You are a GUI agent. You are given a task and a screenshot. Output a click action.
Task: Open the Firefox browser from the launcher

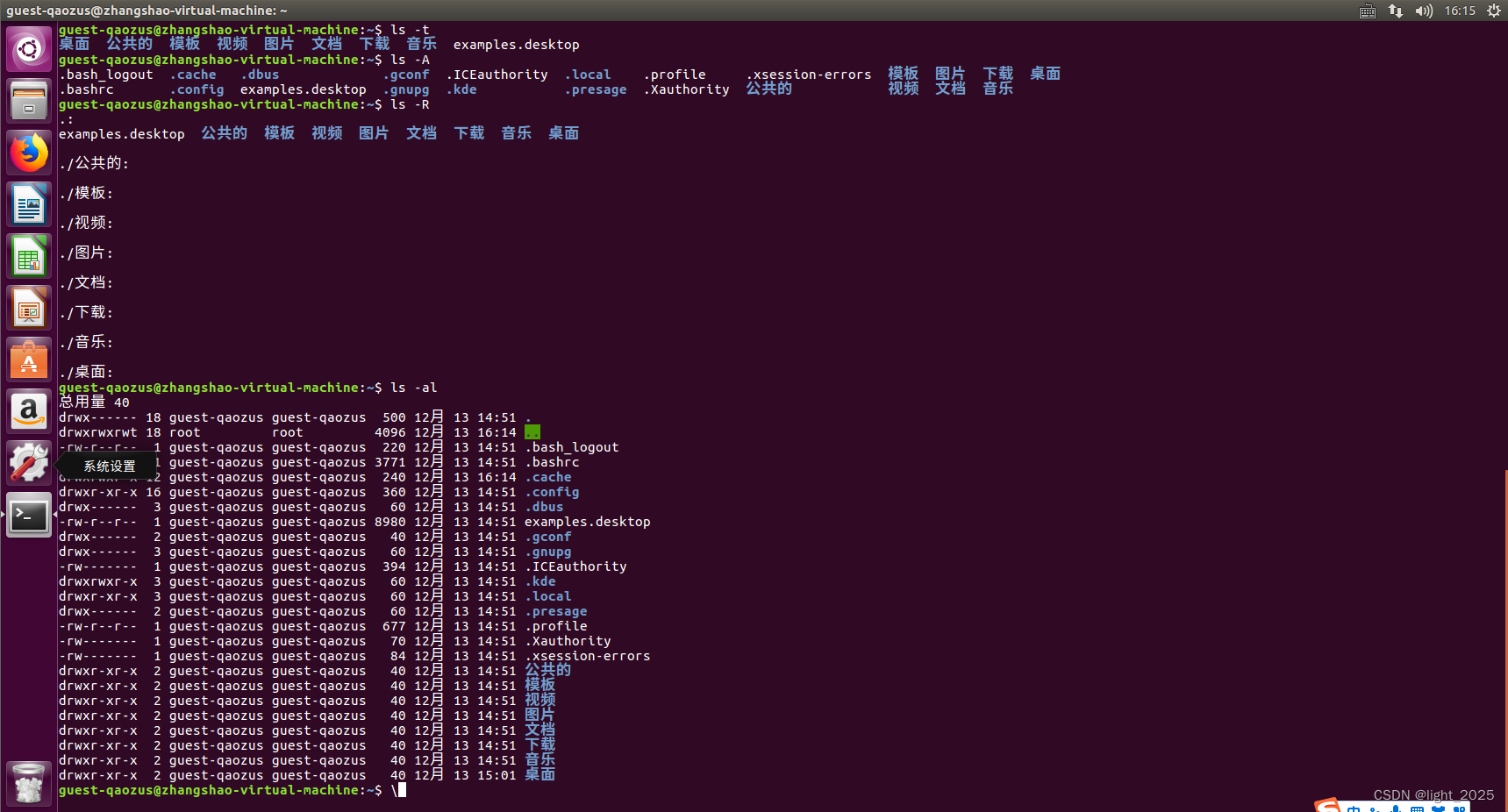coord(29,152)
